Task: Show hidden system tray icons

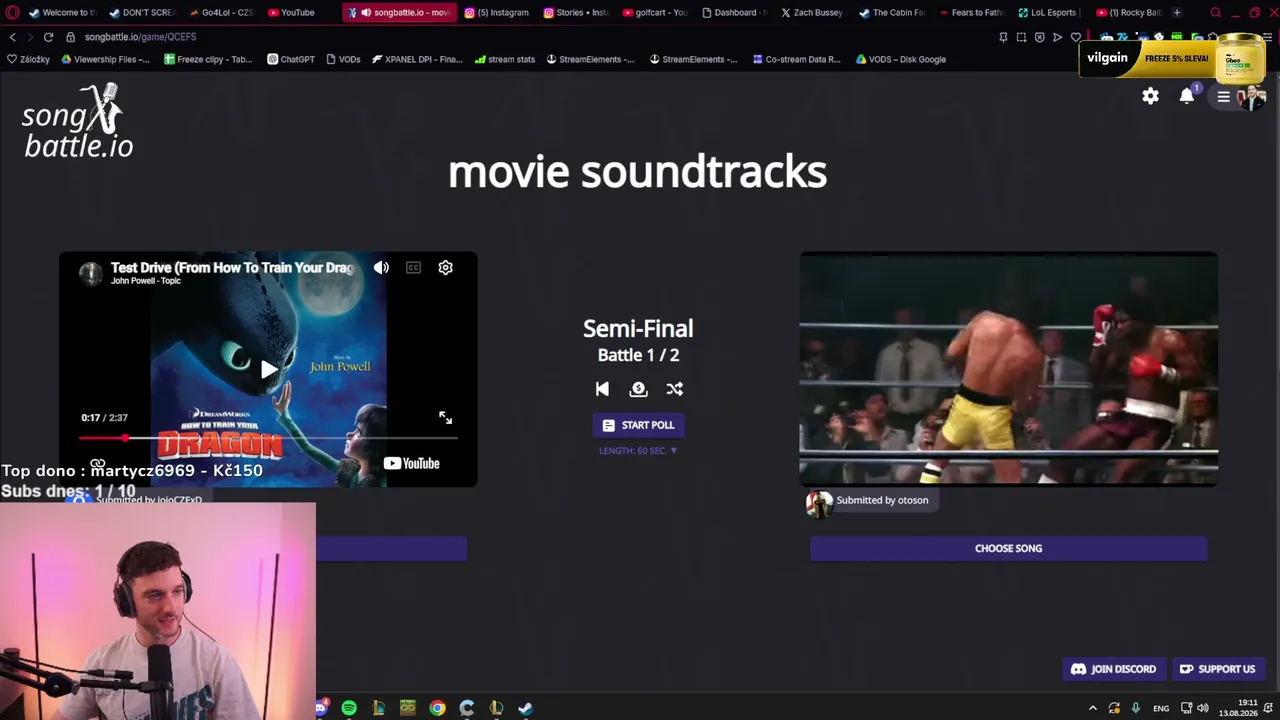Action: (x=1092, y=708)
